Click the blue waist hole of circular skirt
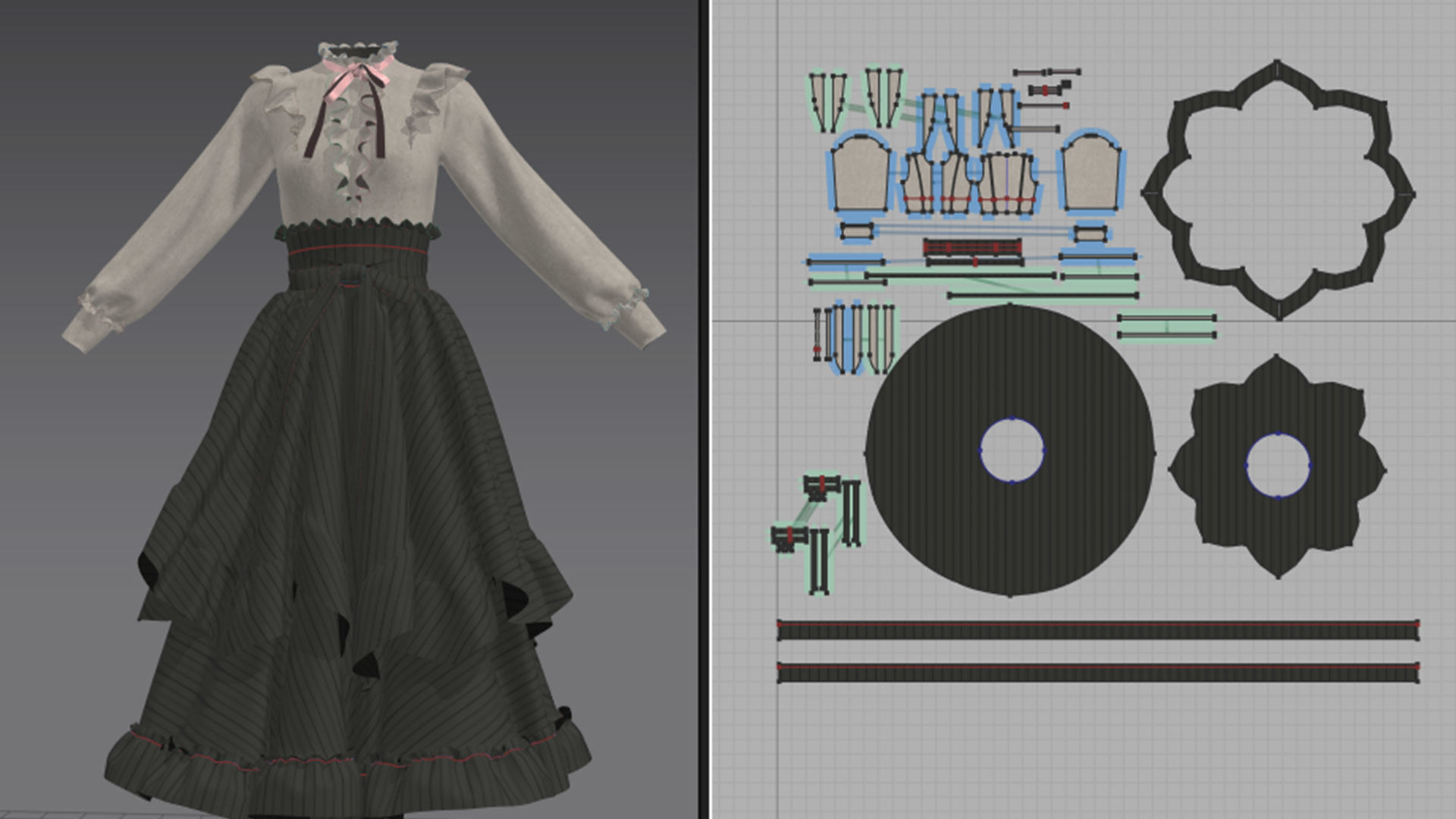The height and width of the screenshot is (819, 1456). pyautogui.click(x=1012, y=449)
